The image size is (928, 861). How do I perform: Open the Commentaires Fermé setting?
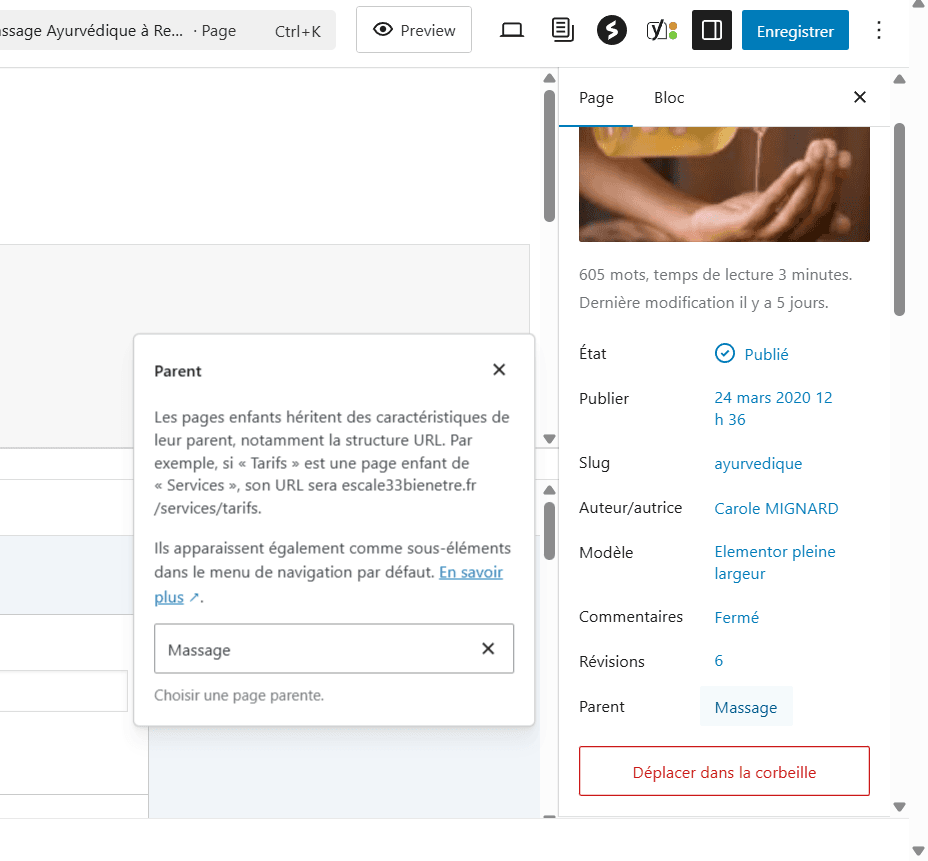coord(736,617)
